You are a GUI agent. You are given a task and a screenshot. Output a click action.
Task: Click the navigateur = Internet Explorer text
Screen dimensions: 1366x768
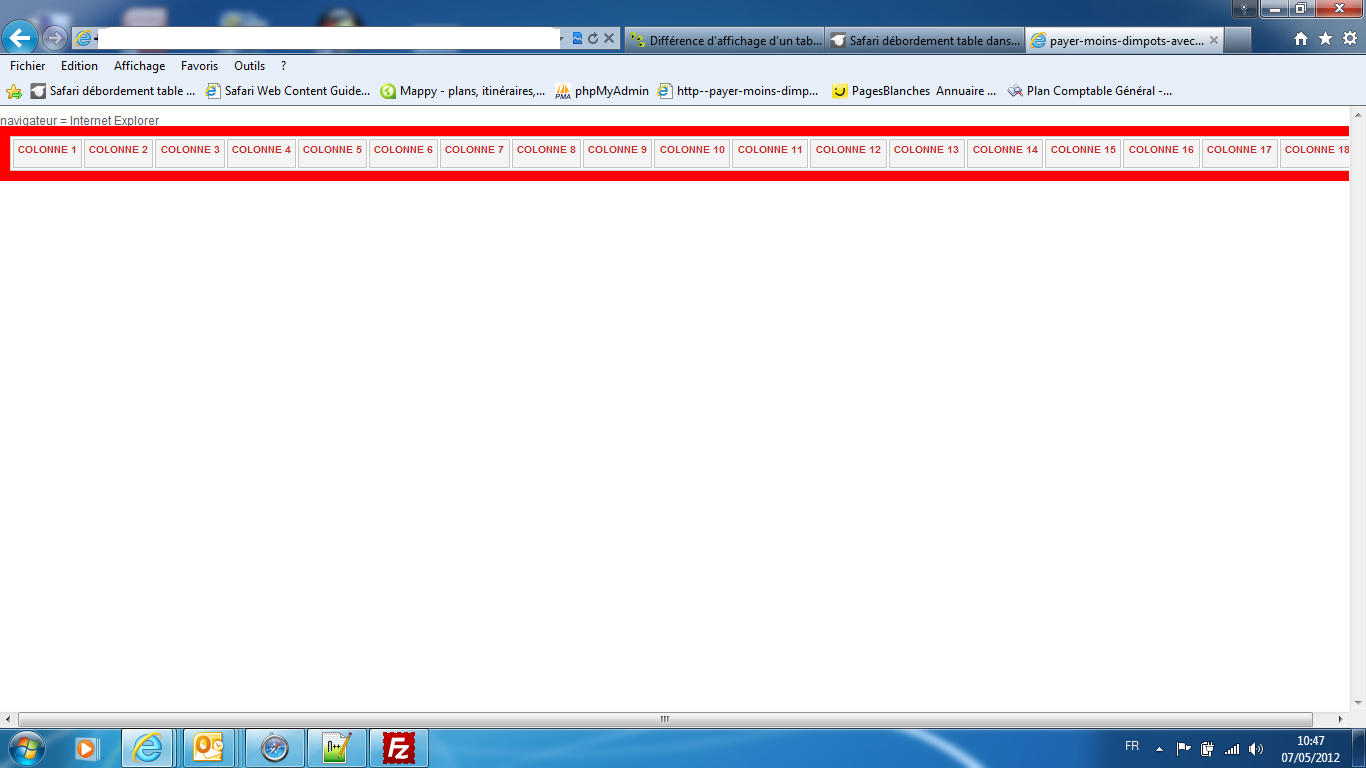pos(80,121)
